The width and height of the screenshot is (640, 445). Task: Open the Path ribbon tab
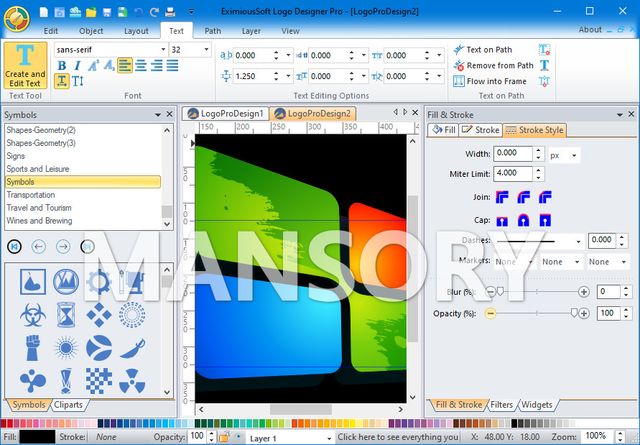point(213,30)
